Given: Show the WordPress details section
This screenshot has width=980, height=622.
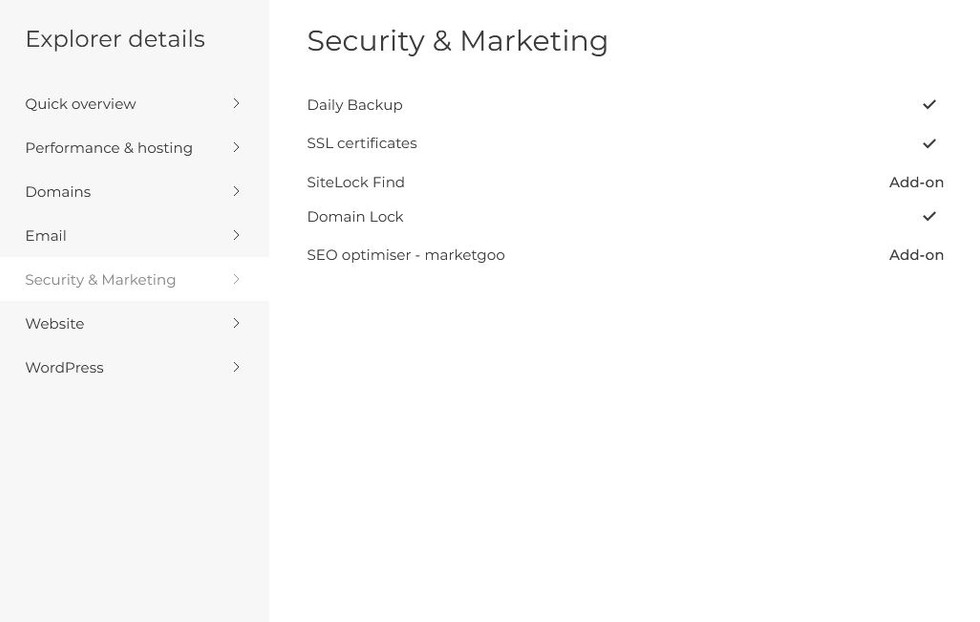Looking at the screenshot, I should (64, 368).
